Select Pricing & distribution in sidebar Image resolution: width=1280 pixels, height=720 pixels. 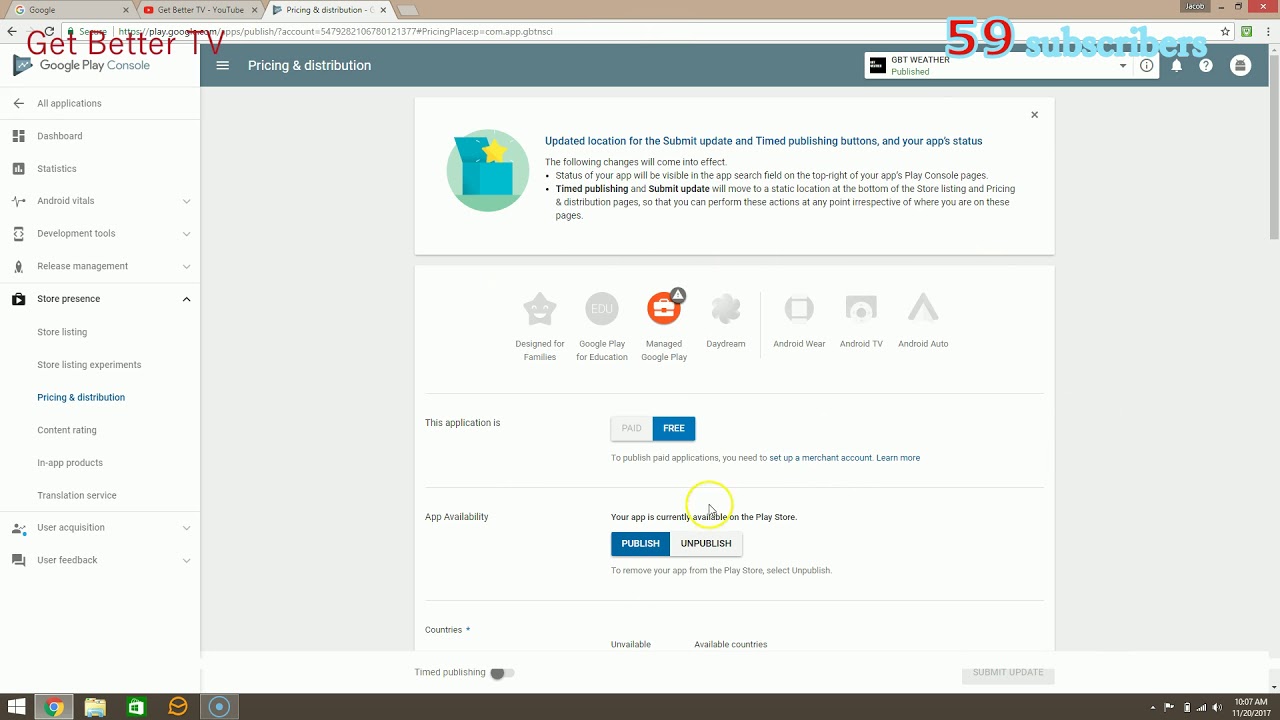(x=81, y=398)
